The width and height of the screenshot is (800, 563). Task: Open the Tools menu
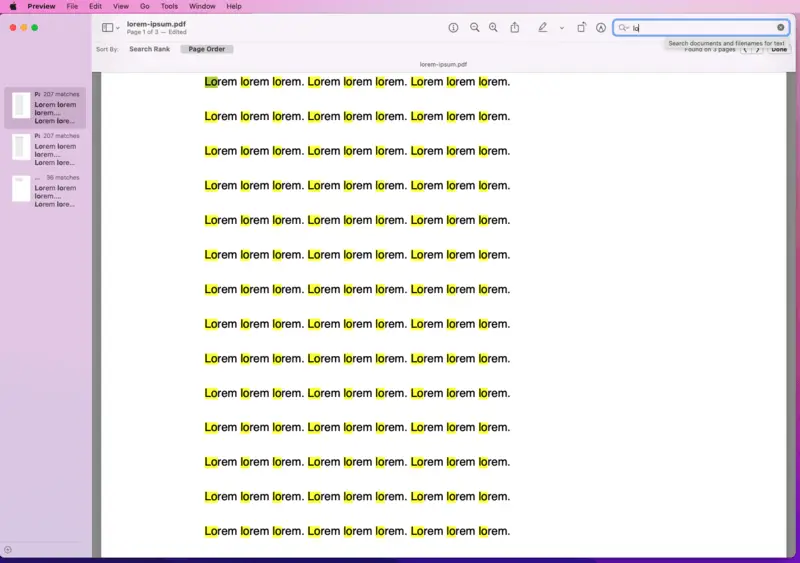(169, 6)
